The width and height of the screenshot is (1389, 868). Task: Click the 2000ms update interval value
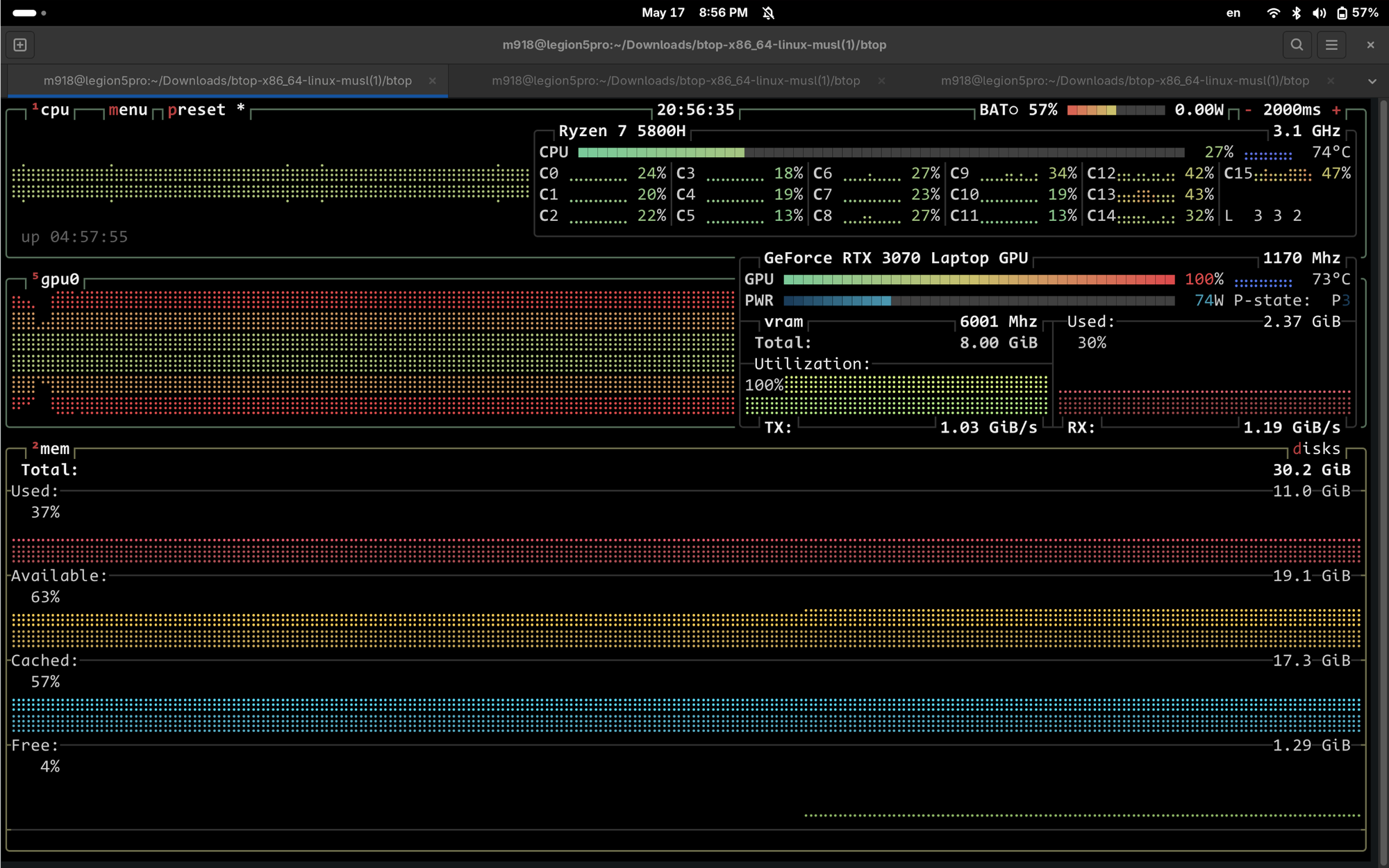coord(1292,110)
